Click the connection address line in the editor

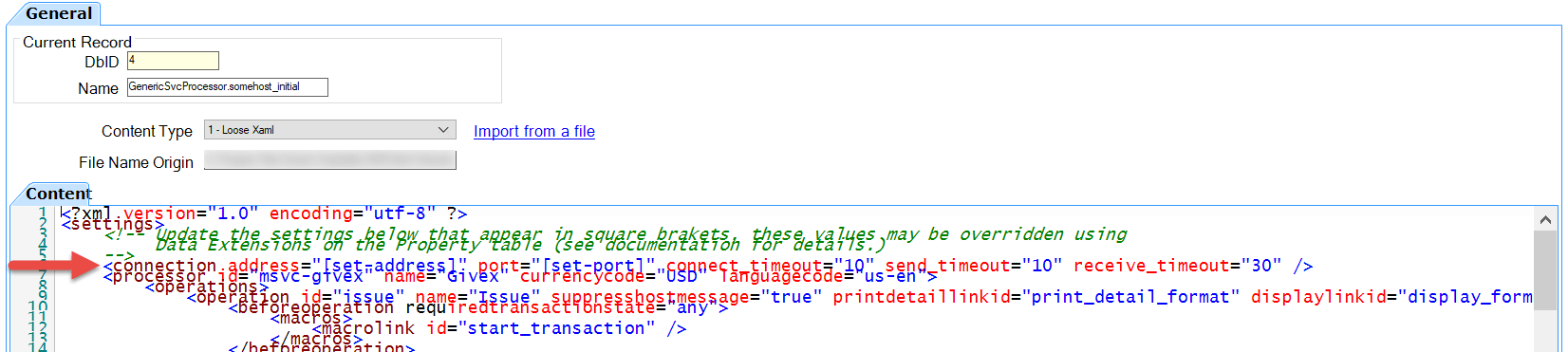[x=707, y=266]
